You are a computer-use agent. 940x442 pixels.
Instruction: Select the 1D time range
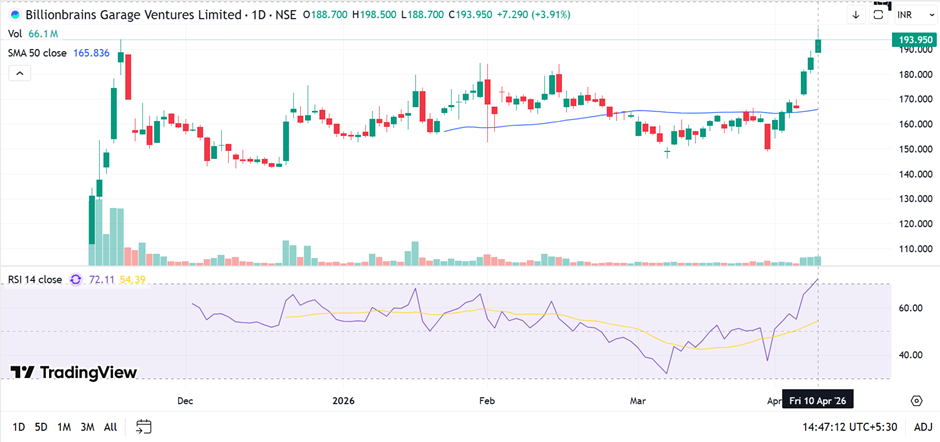(x=18, y=427)
